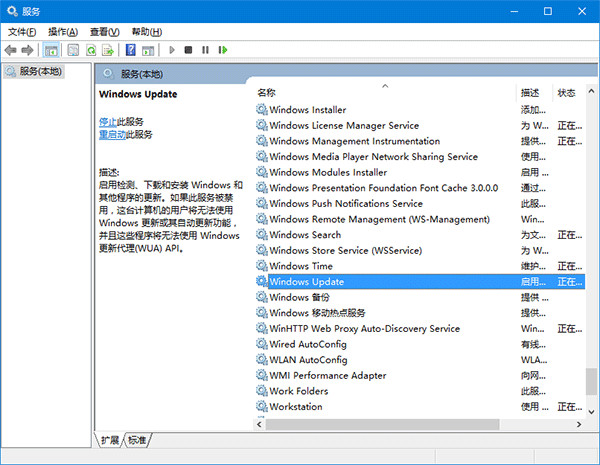The width and height of the screenshot is (600, 465).
Task: Toggle the show/hide console tree icon
Action: [51, 50]
